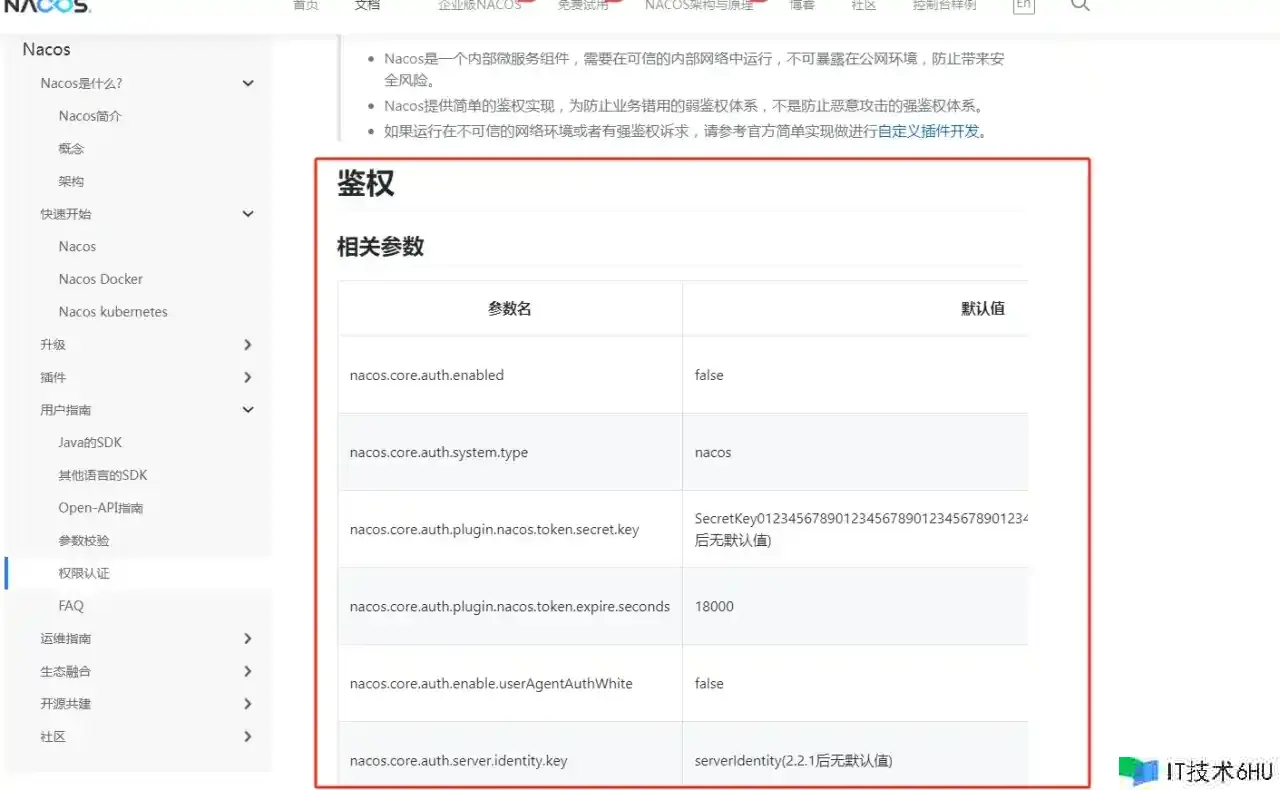Select the nacos.core.auth.enabled parameter cell
The width and height of the screenshot is (1280, 790).
[510, 375]
